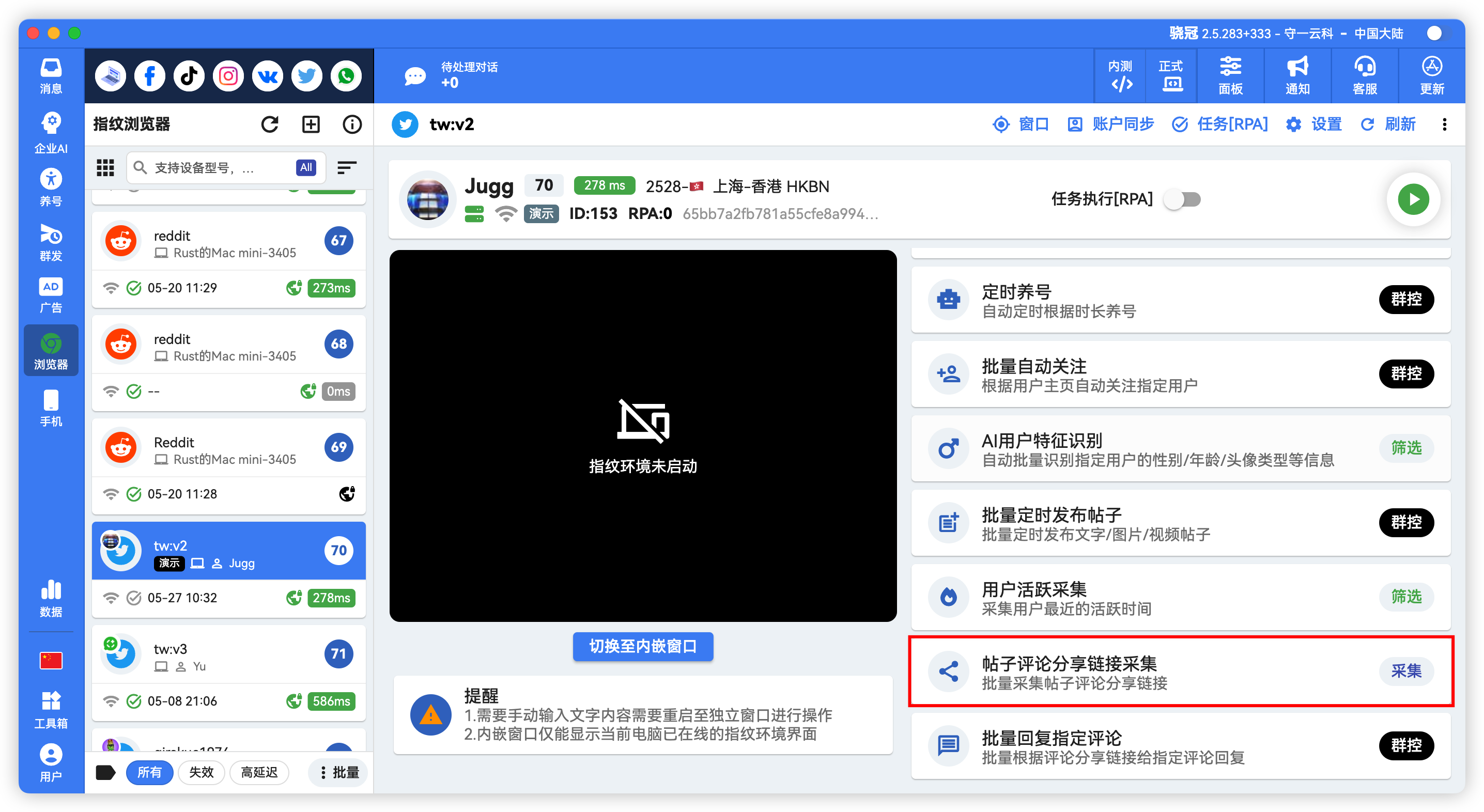Open the 养号 sidebar section
The height and width of the screenshot is (812, 1484).
pyautogui.click(x=51, y=188)
